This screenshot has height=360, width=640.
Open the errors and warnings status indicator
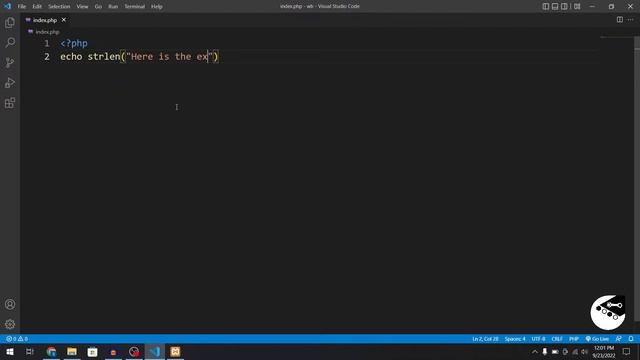point(17,339)
